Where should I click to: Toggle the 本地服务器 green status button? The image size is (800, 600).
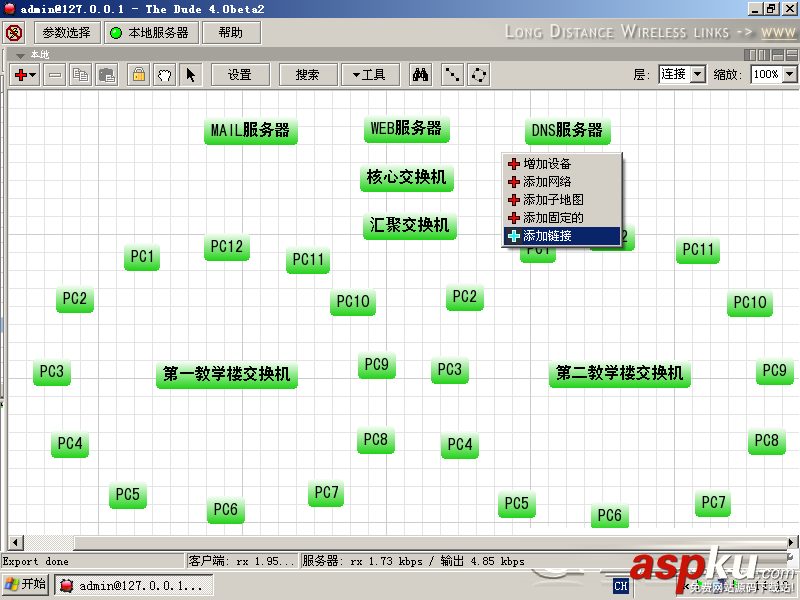152,33
